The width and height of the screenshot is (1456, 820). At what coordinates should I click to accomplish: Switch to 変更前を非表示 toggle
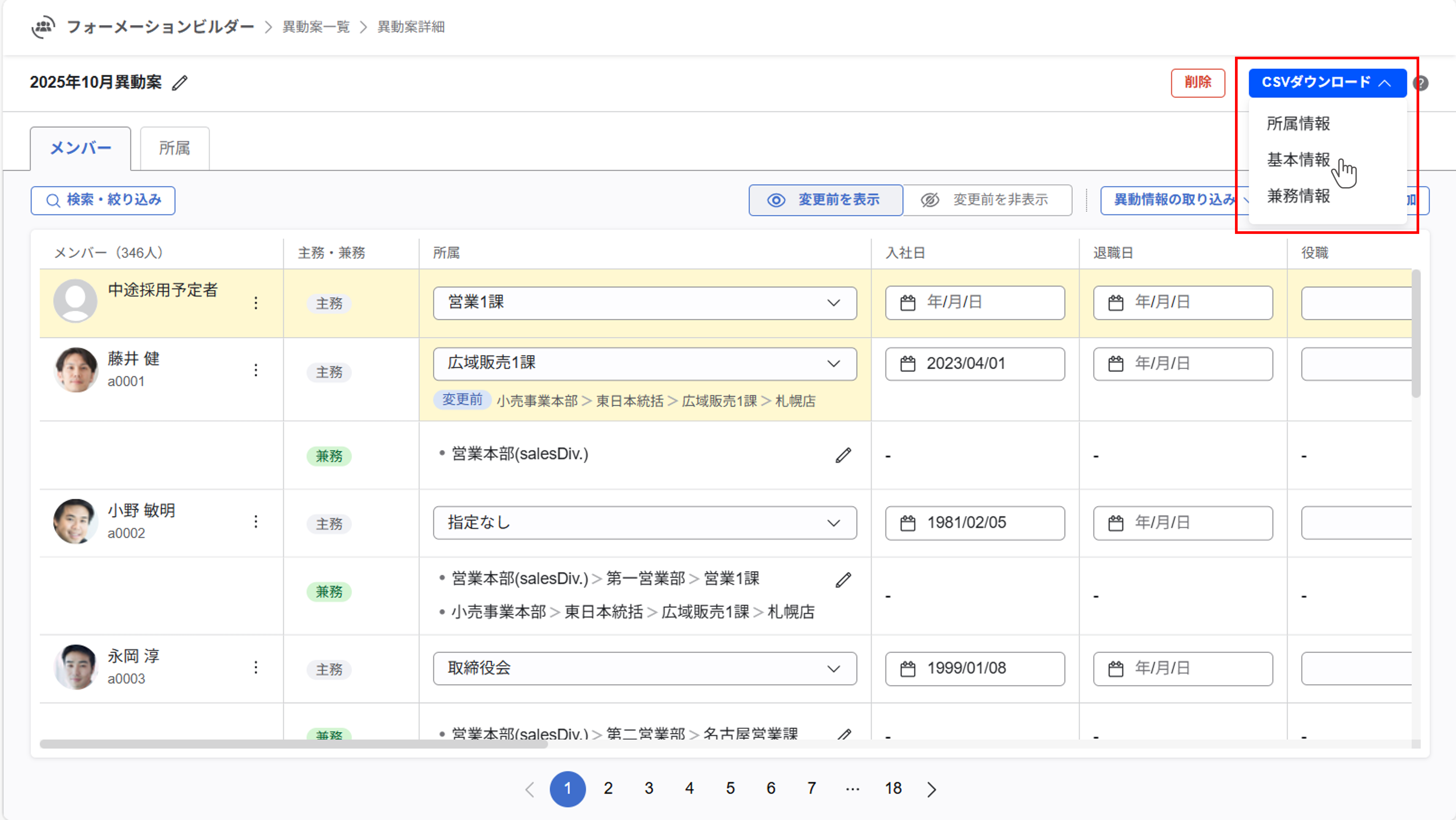tap(987, 200)
